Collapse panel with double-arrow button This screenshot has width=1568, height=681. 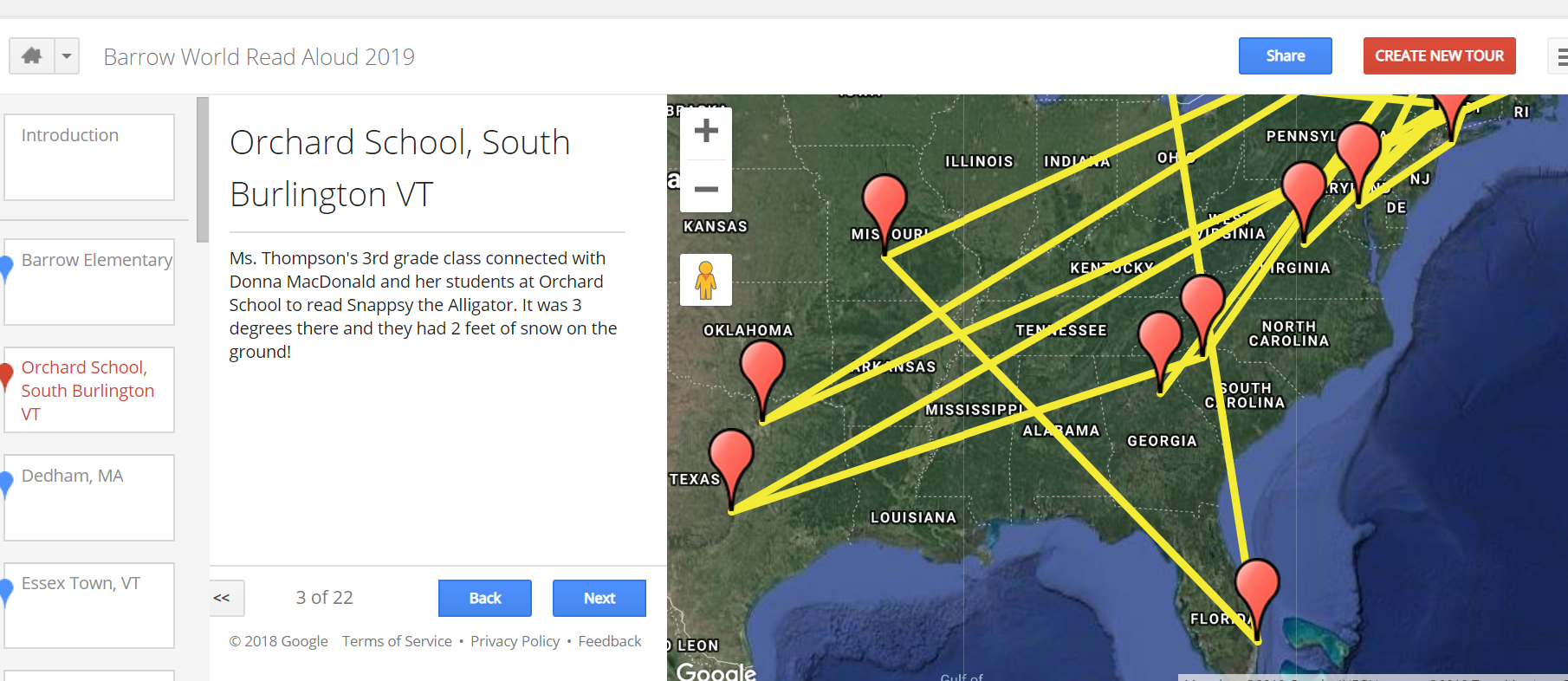(x=223, y=598)
